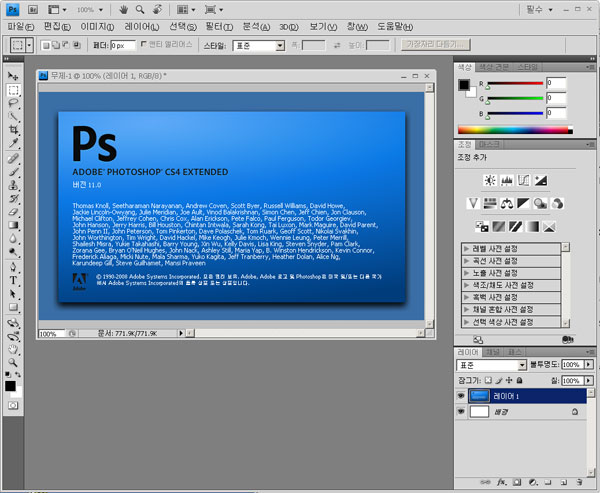Hide the 배경 layer eye icon
The width and height of the screenshot is (600, 493).
pos(461,411)
